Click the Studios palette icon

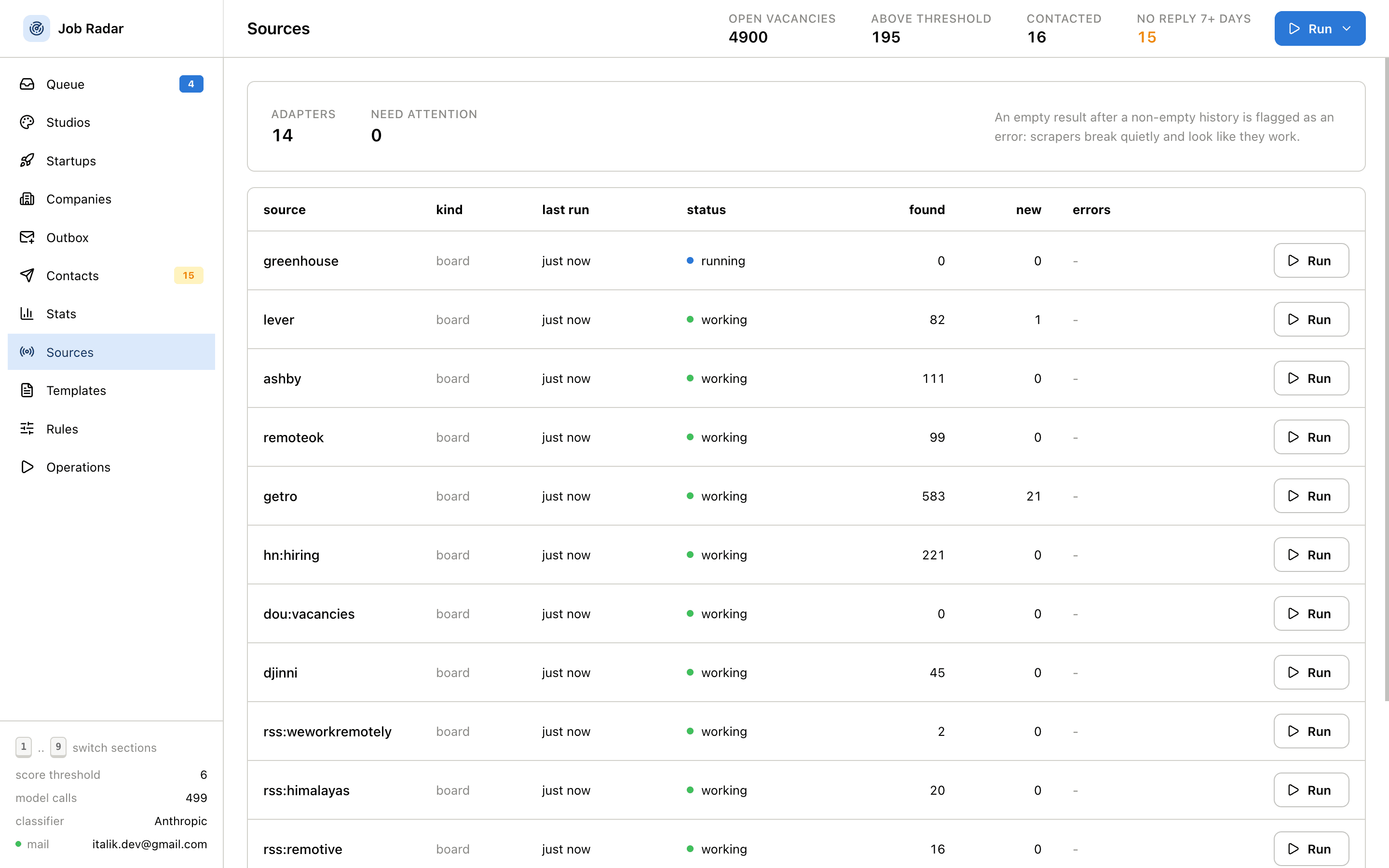click(x=27, y=122)
